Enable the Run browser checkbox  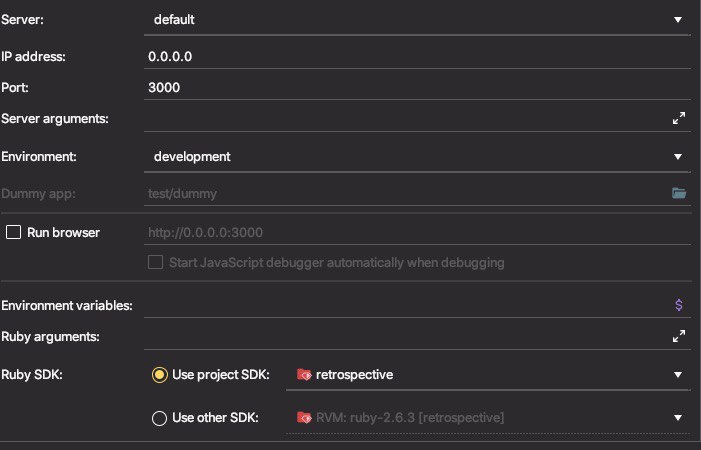pyautogui.click(x=13, y=232)
